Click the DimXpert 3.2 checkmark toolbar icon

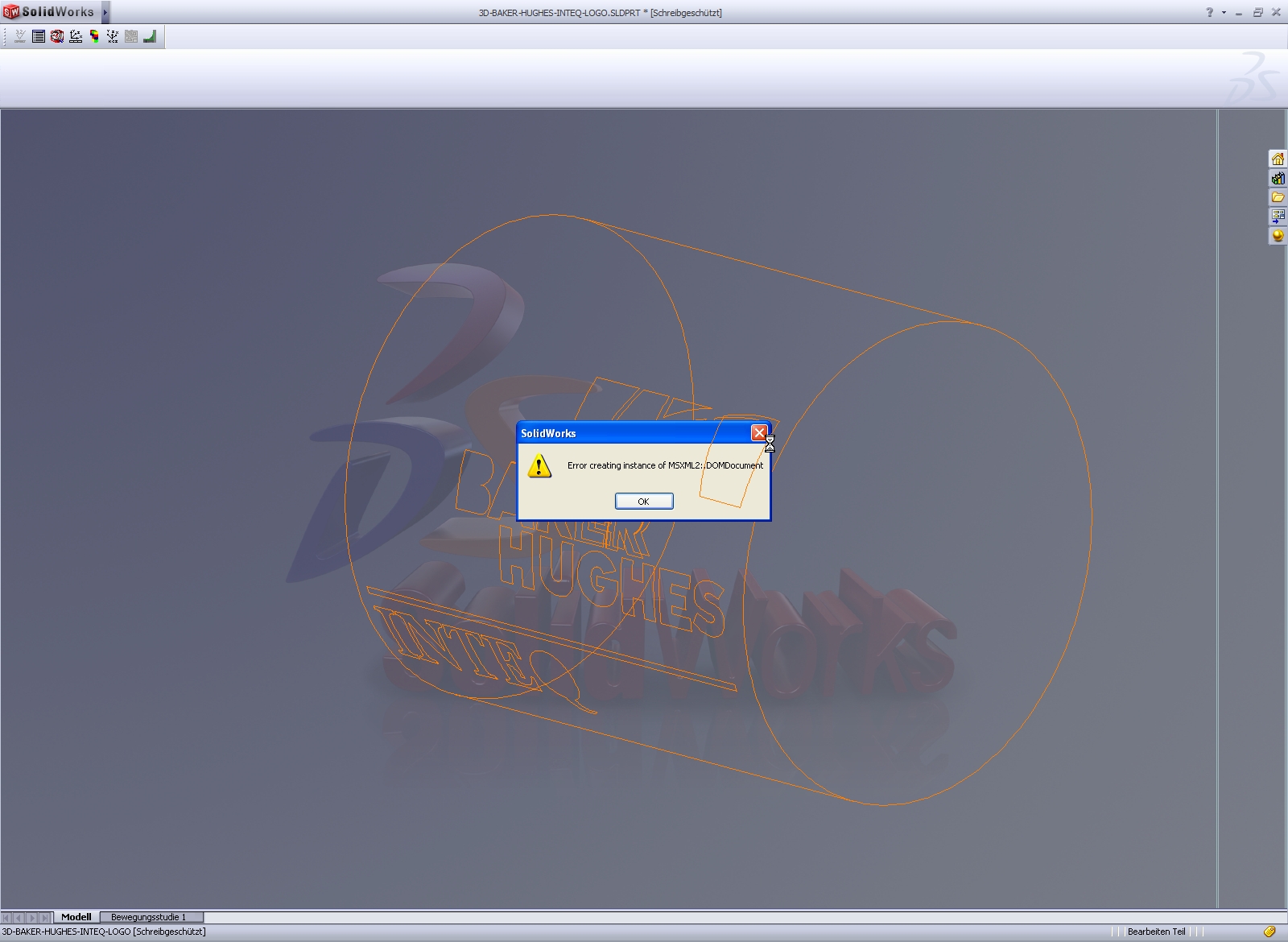20,36
